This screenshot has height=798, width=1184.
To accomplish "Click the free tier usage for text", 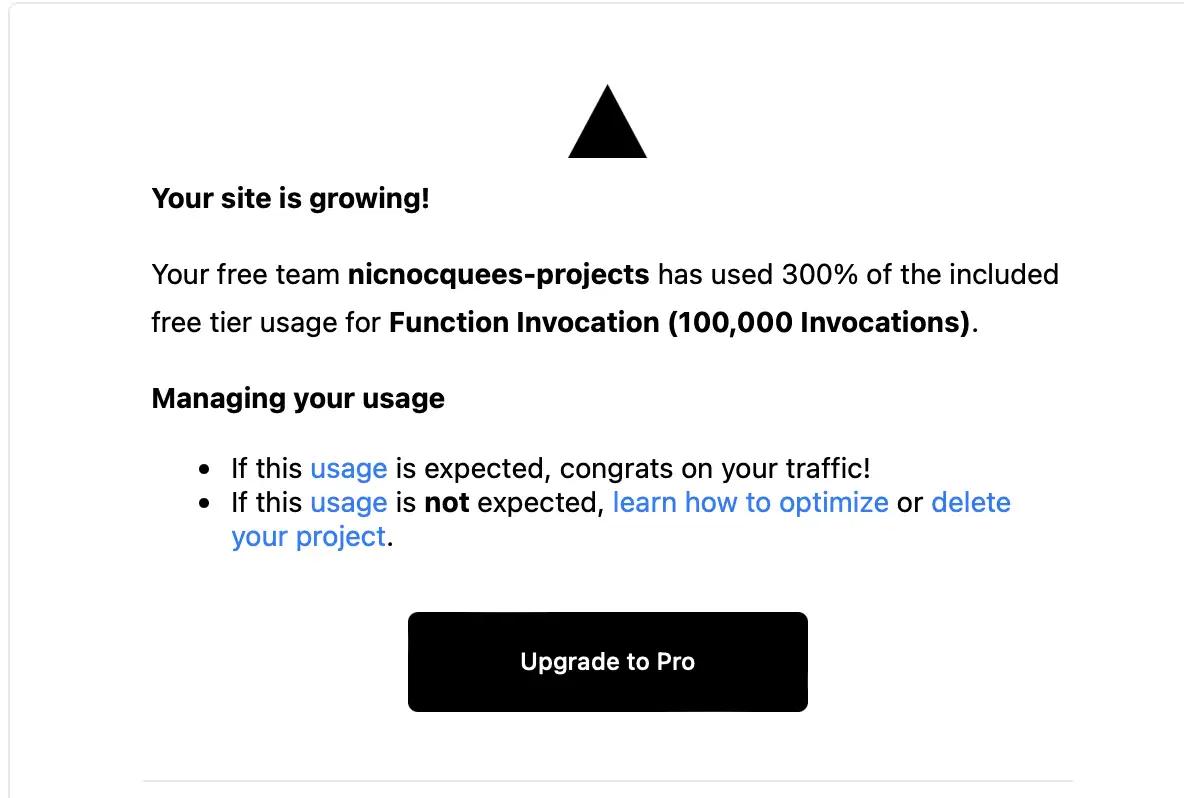I will [x=266, y=323].
